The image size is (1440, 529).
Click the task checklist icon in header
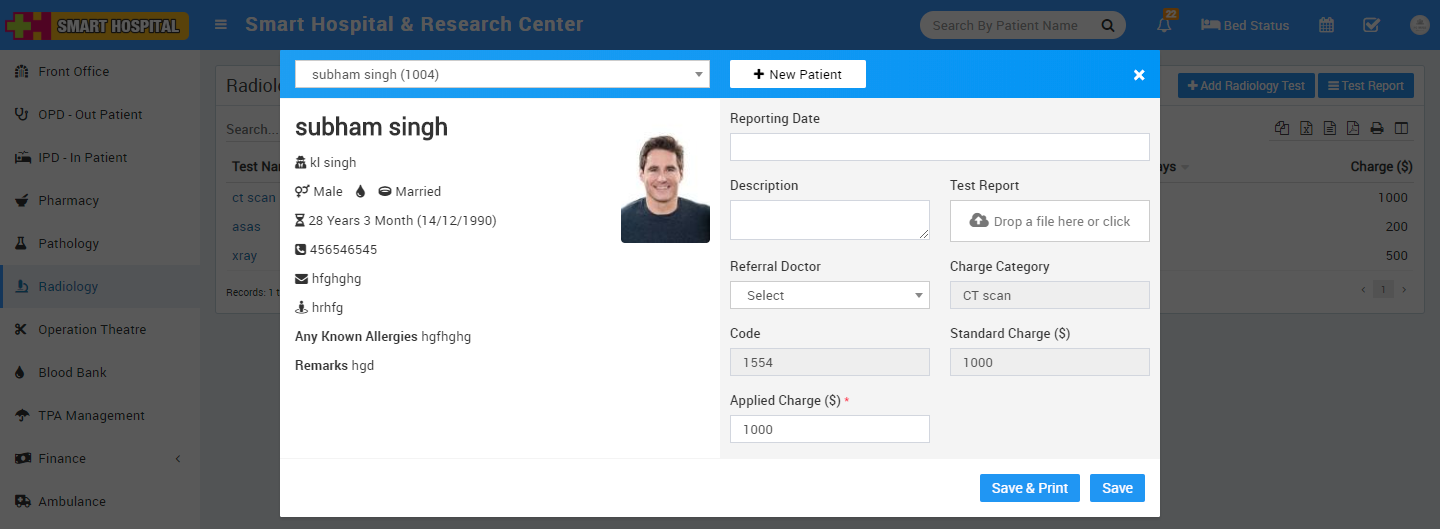pos(1372,25)
